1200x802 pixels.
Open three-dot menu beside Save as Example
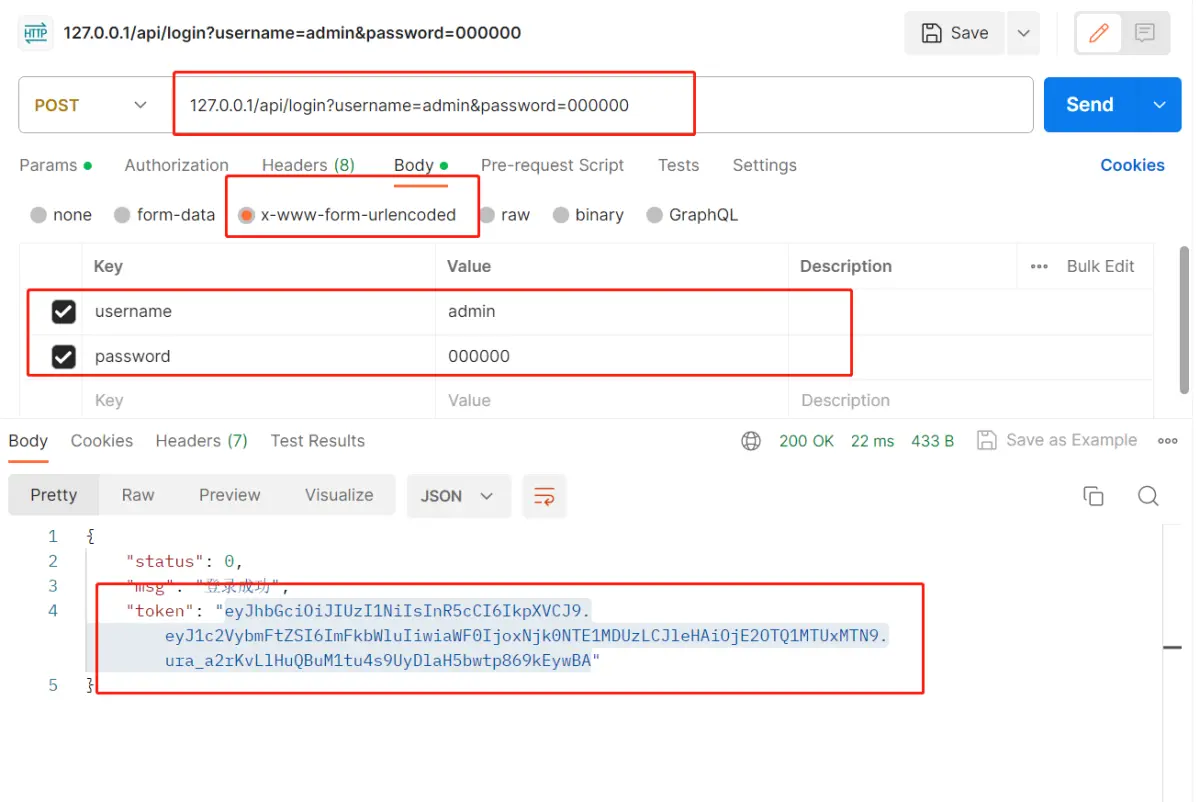pyautogui.click(x=1167, y=441)
